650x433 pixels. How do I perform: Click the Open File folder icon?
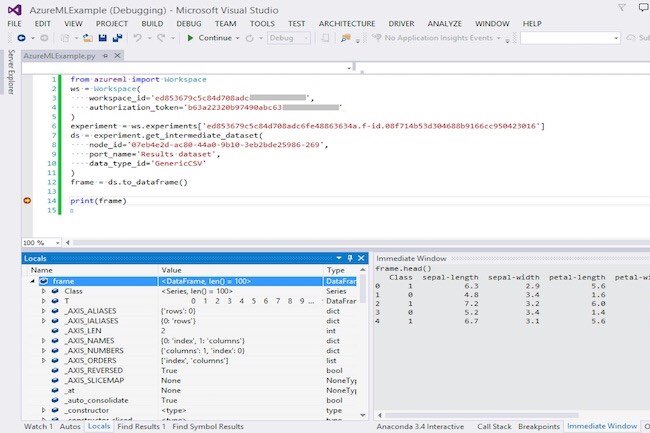87,38
